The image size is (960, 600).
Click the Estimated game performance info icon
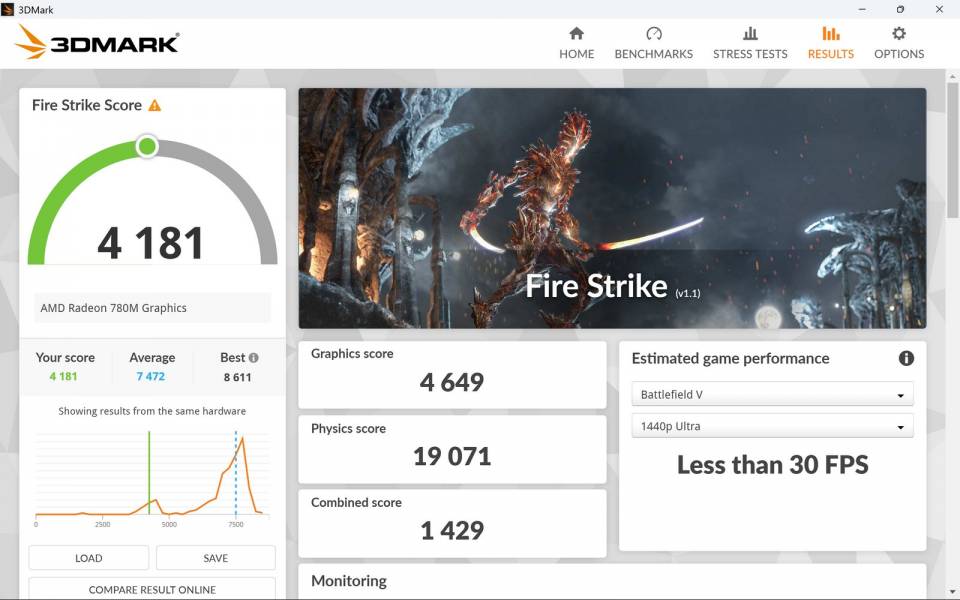click(x=906, y=358)
